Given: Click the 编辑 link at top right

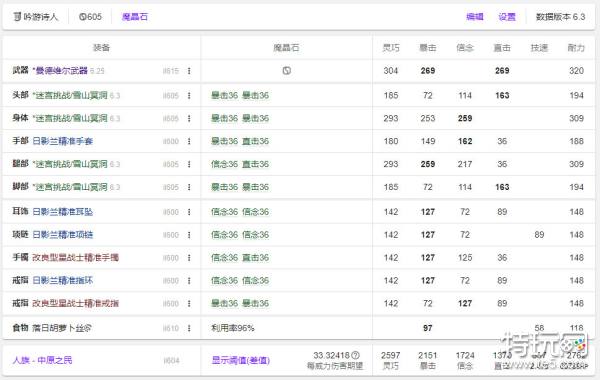Looking at the screenshot, I should (475, 17).
